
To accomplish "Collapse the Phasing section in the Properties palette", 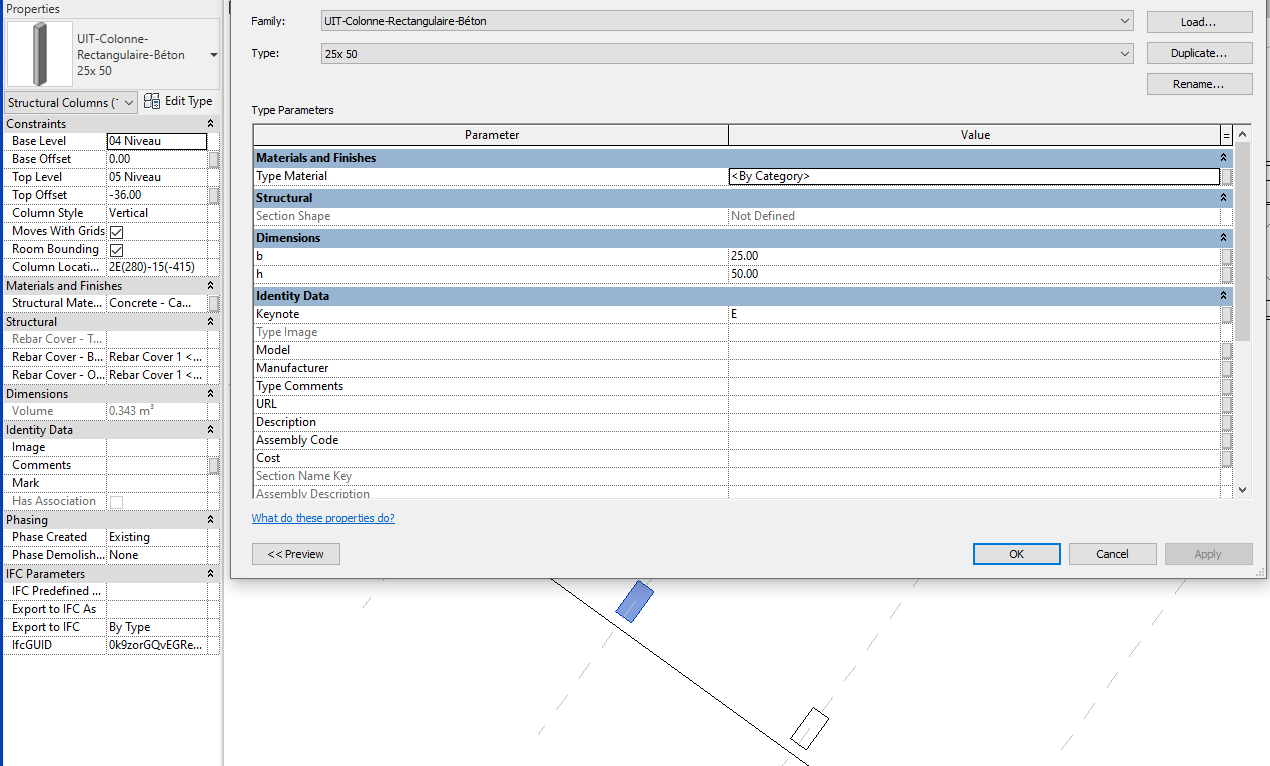I will tap(210, 519).
